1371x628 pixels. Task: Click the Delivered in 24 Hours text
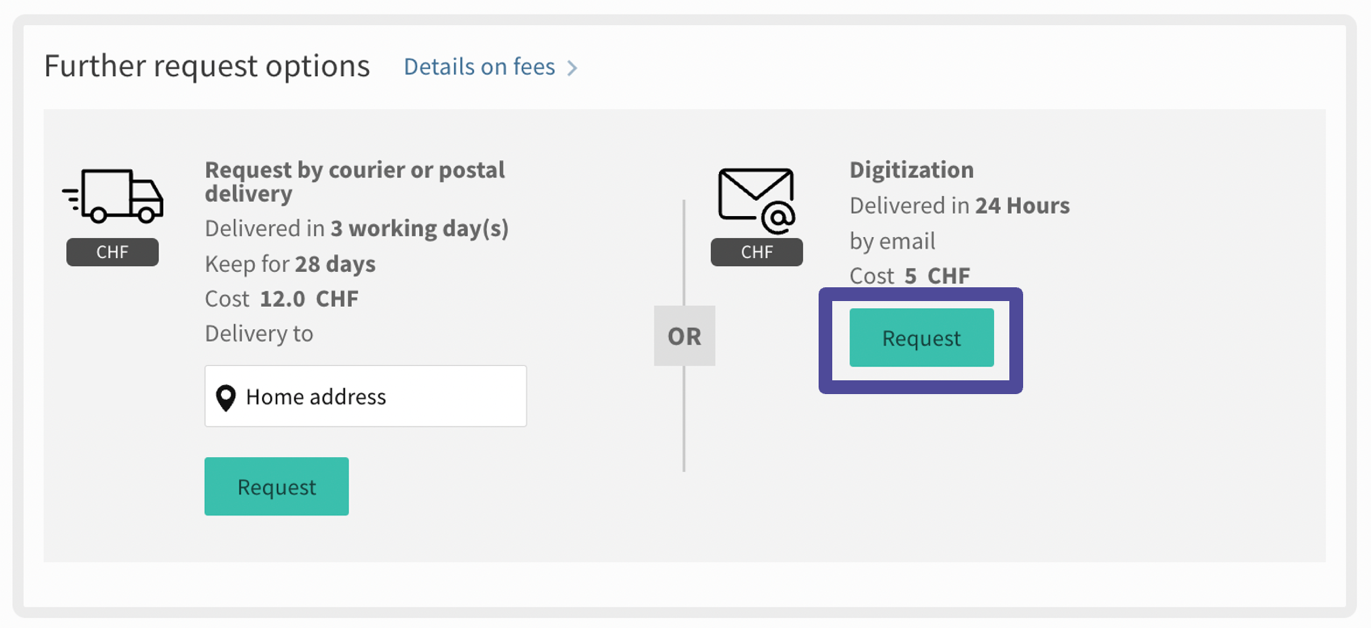[x=959, y=206]
